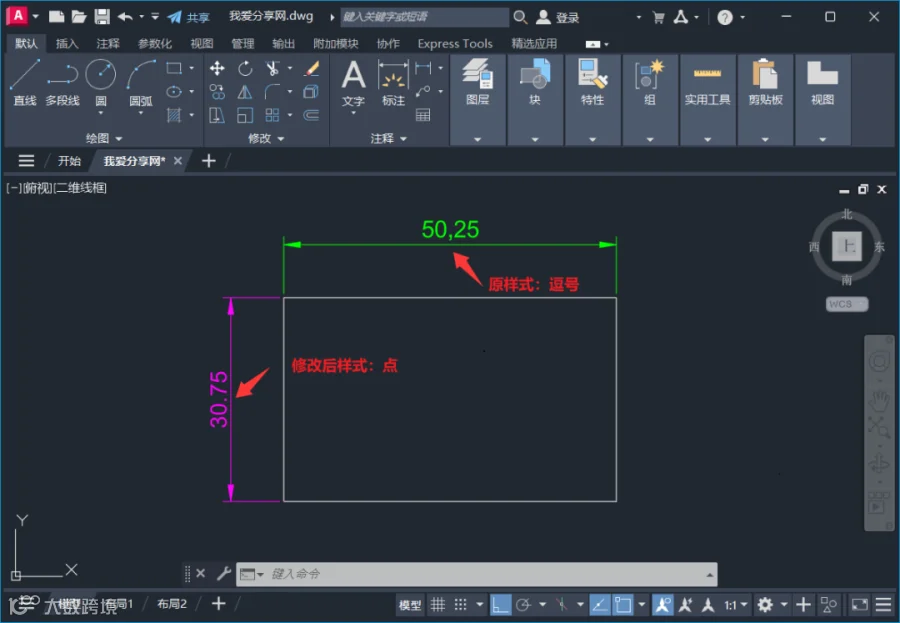The height and width of the screenshot is (623, 900).
Task: Open the Block (块) panel
Action: point(535,83)
